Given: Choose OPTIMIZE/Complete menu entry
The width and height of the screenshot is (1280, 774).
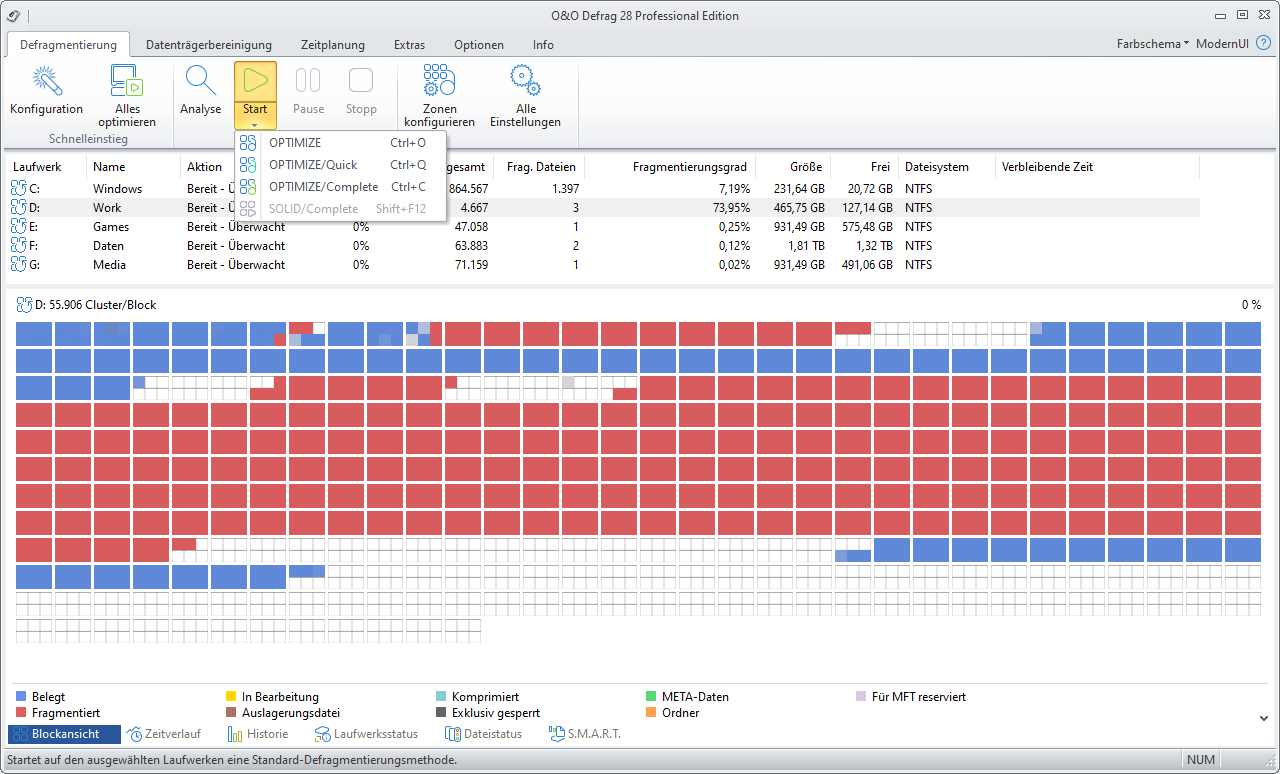Looking at the screenshot, I should pos(340,187).
